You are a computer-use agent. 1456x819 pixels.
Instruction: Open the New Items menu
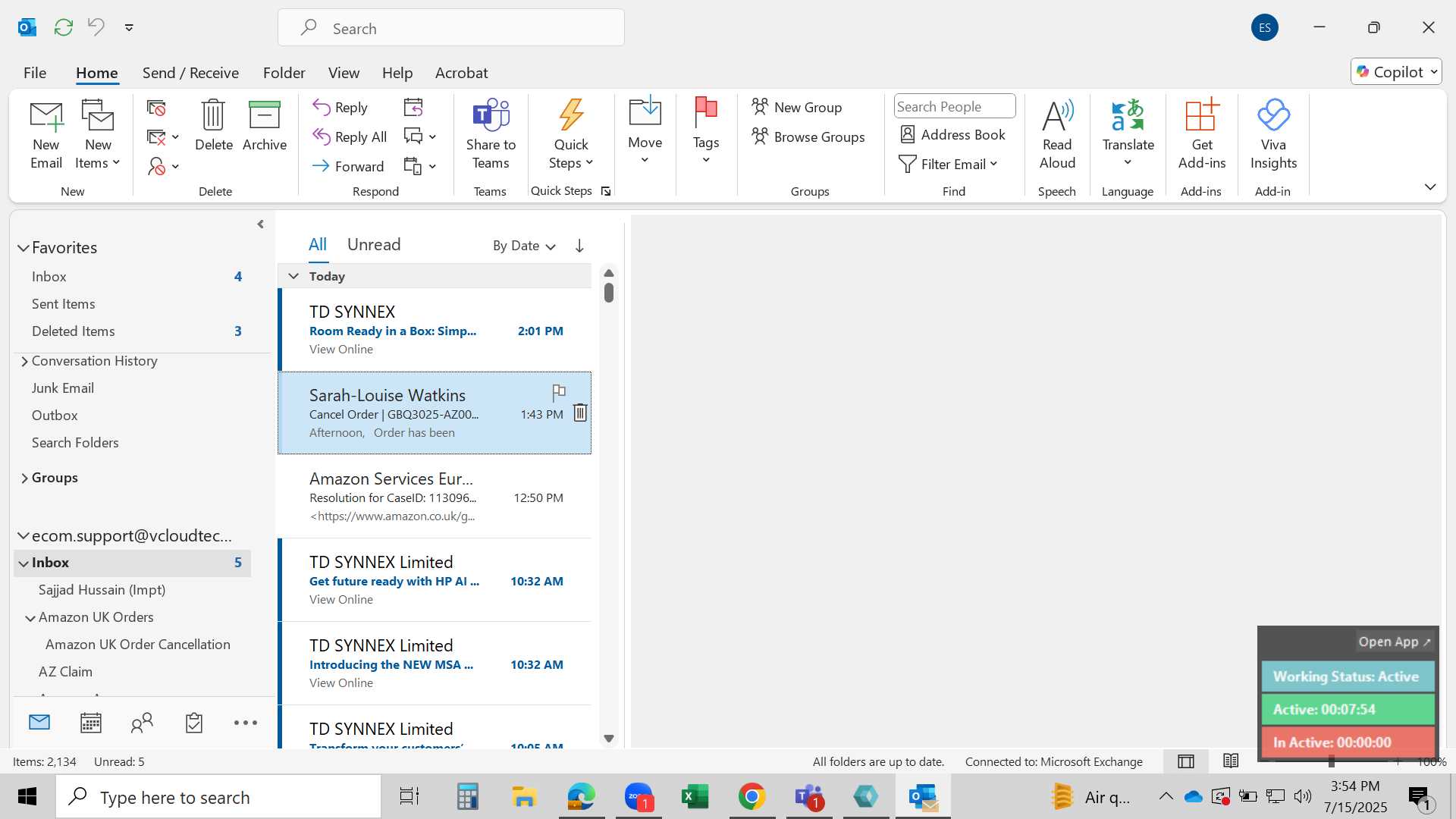[98, 135]
